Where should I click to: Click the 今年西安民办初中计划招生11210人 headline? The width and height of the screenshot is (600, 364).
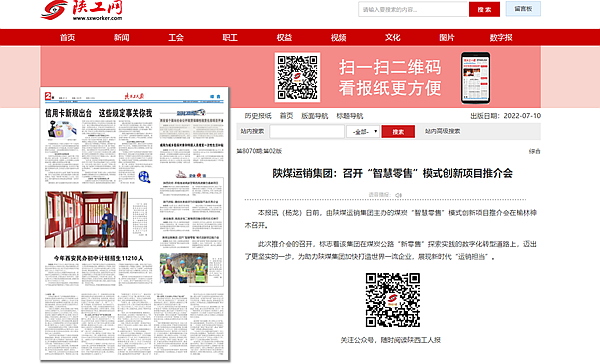click(98, 258)
